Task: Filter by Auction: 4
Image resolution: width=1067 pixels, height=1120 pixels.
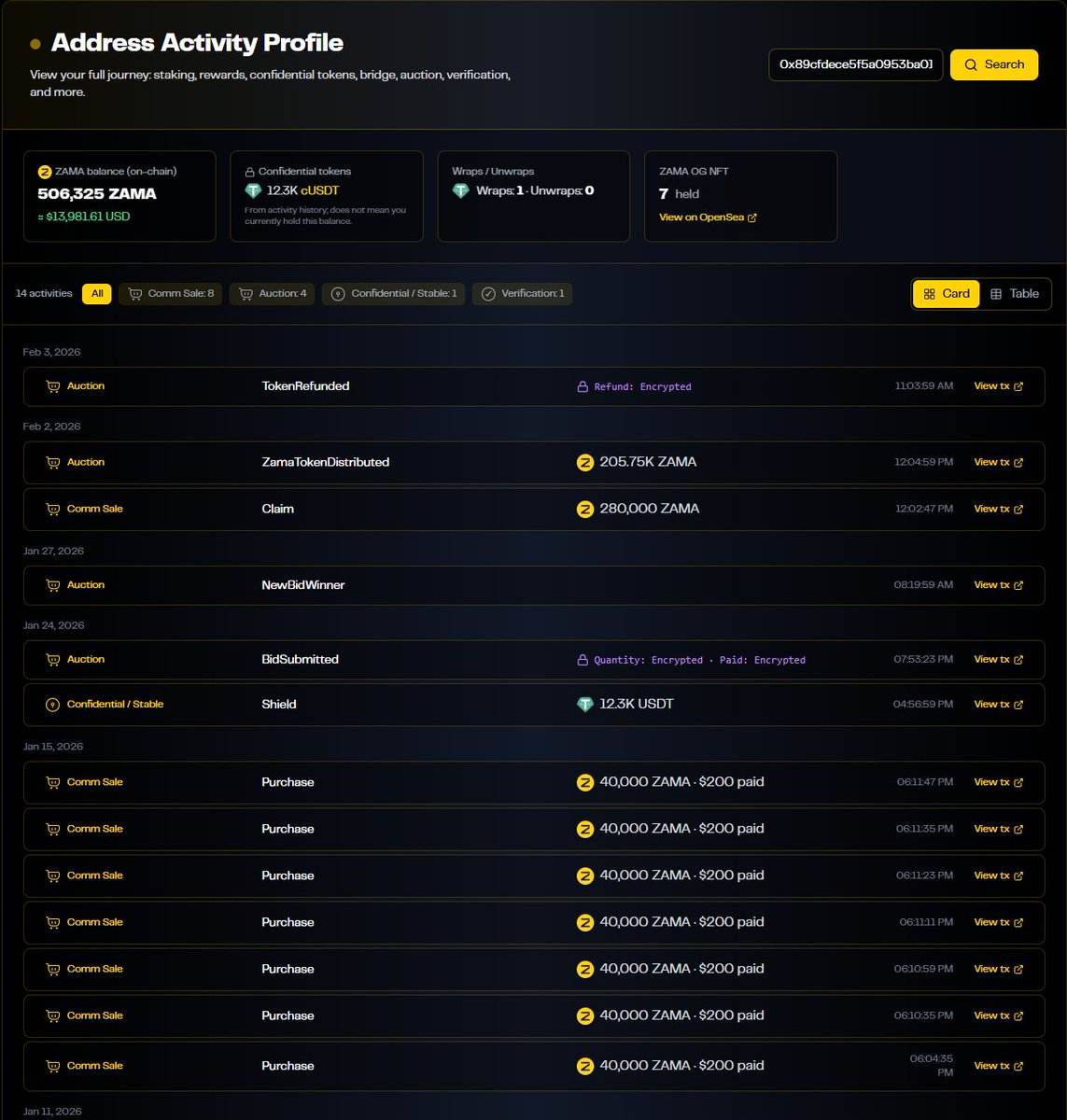Action: (272, 293)
